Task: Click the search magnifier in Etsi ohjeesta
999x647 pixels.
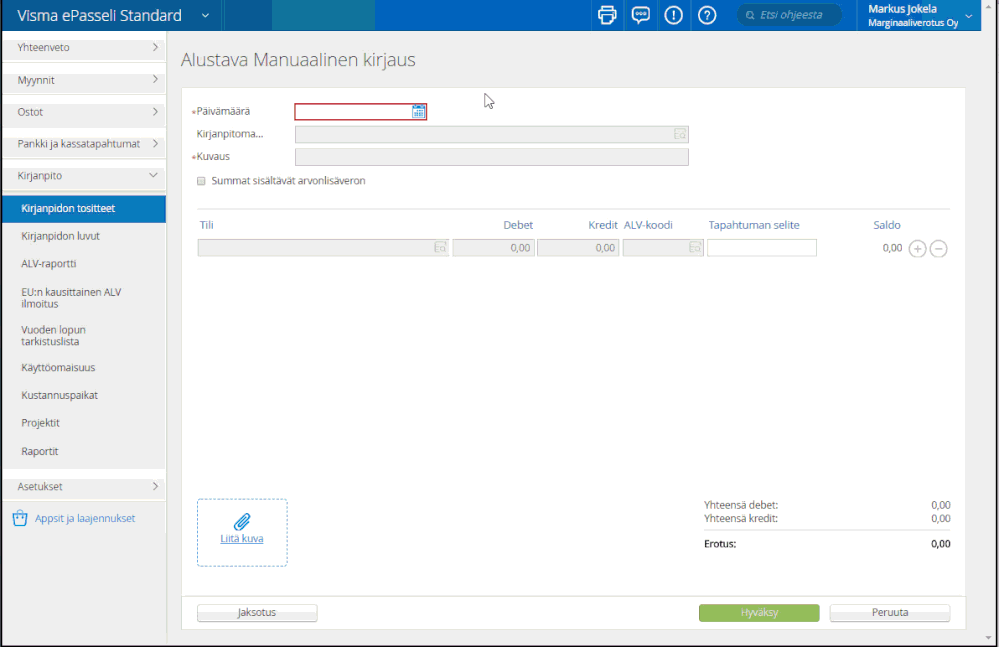Action: (x=750, y=15)
